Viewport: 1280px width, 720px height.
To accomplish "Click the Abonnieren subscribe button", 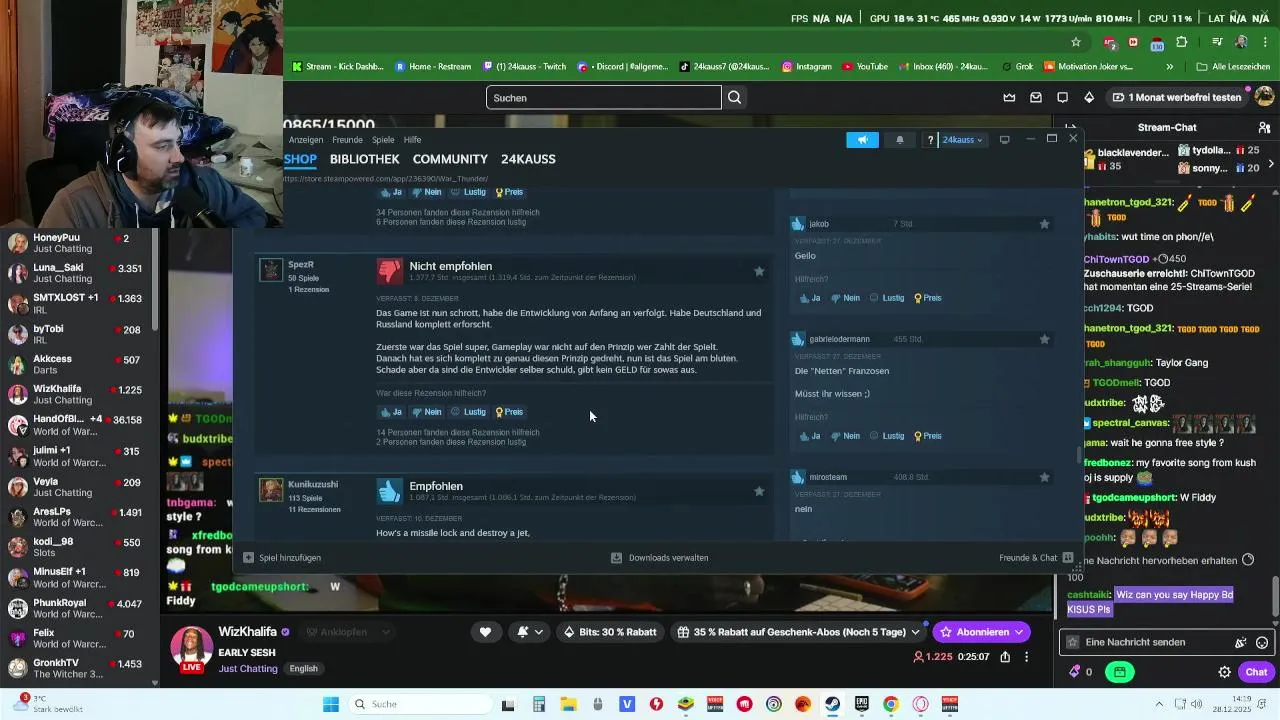I will tap(981, 632).
